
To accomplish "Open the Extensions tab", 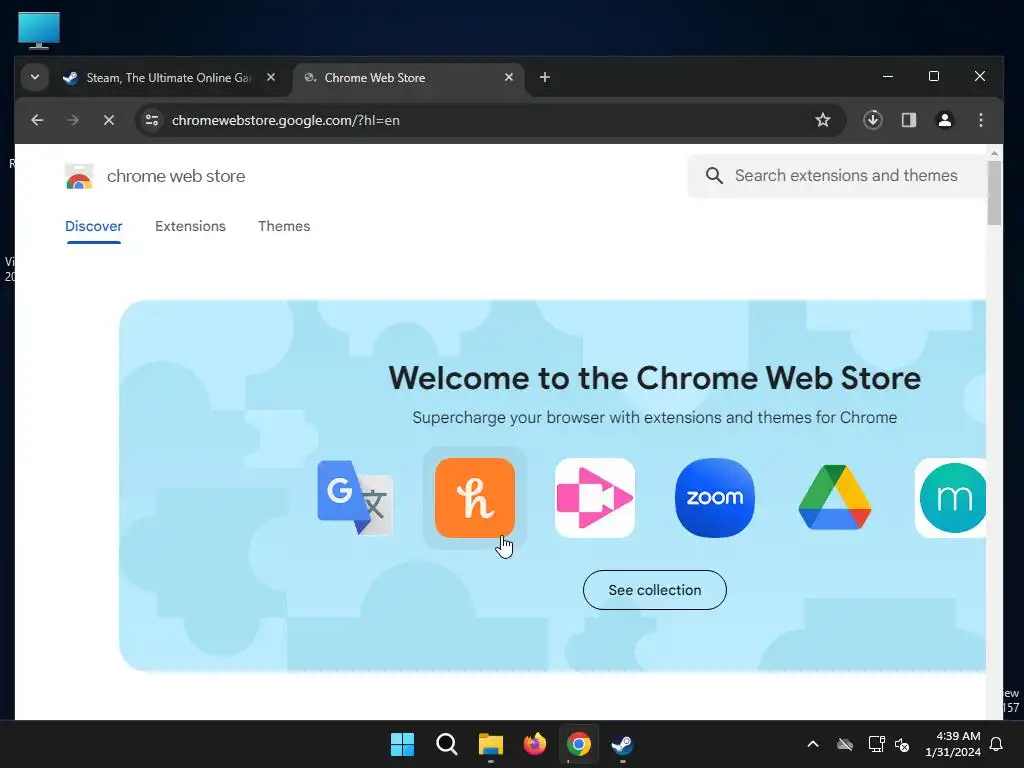I will point(190,227).
